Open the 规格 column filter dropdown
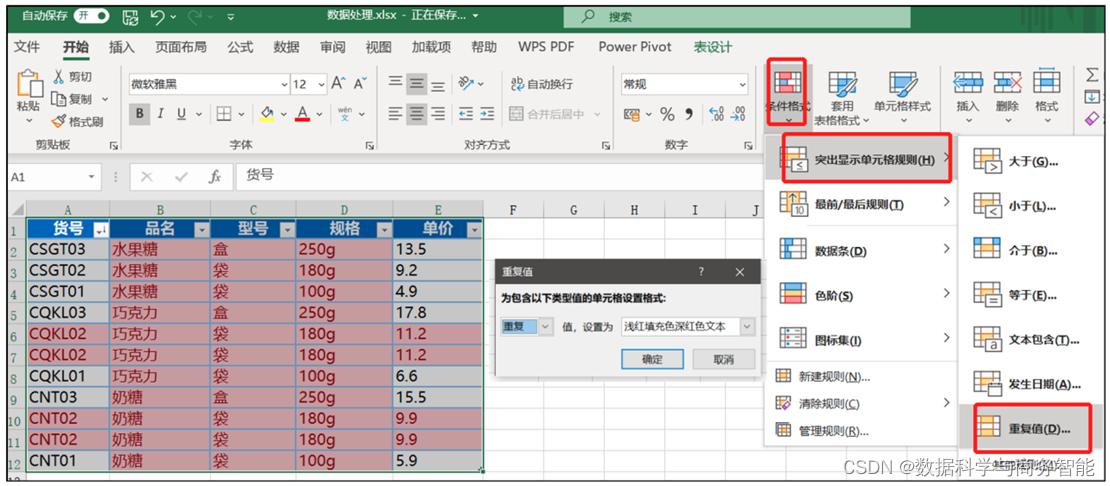 click(x=382, y=229)
